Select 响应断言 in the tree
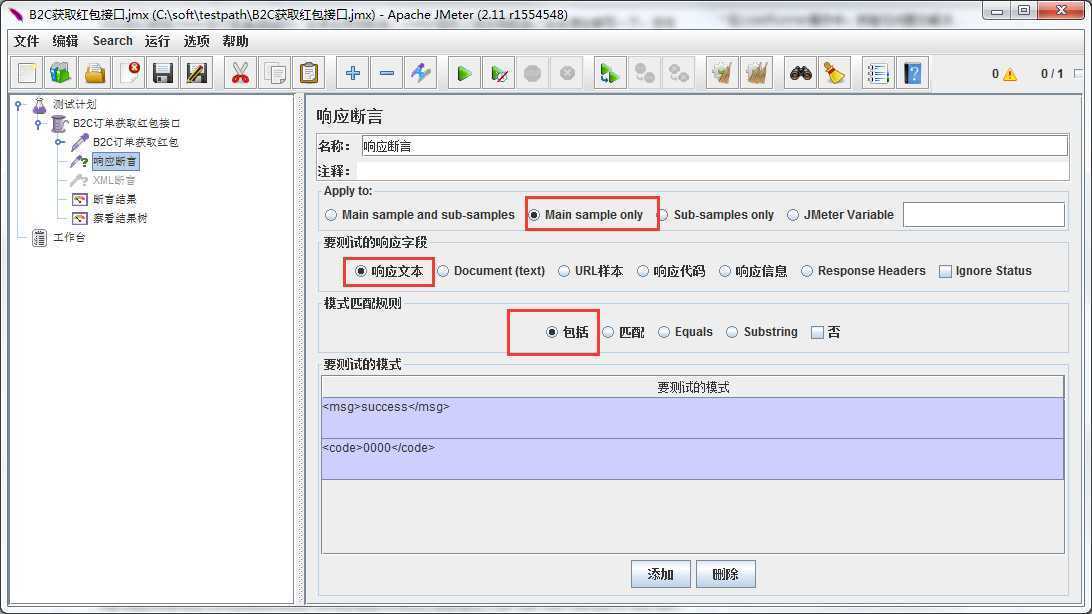Screen dimensions: 1092x614 pyautogui.click(x=115, y=162)
